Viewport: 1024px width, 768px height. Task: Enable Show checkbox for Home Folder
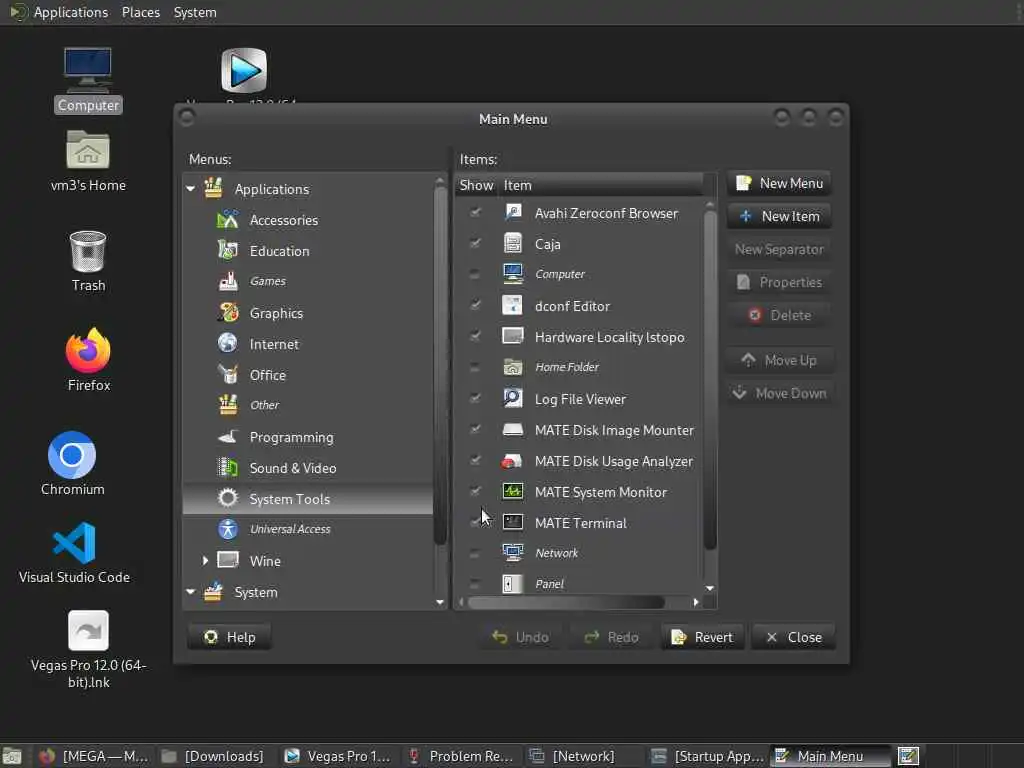(475, 367)
